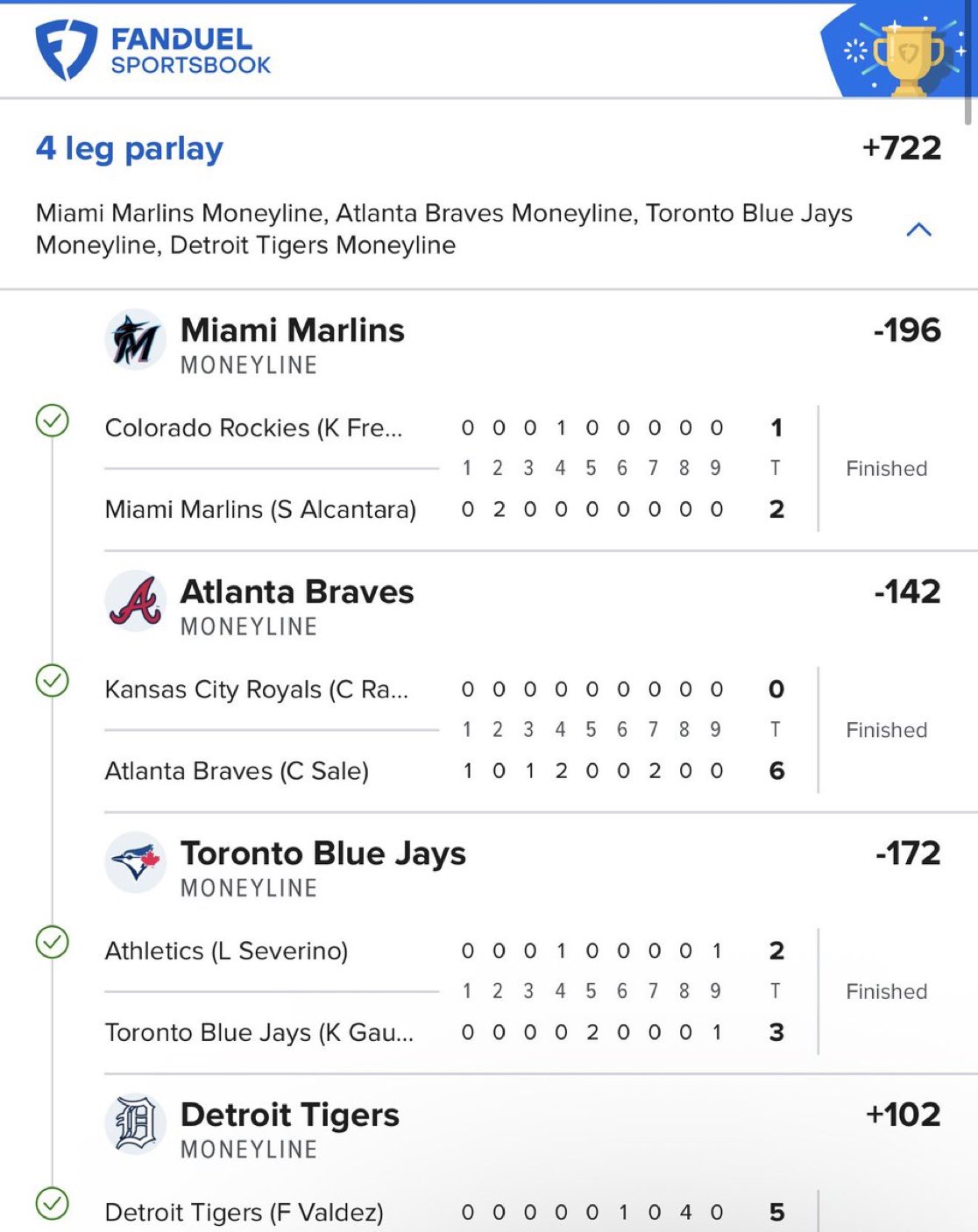The width and height of the screenshot is (978, 1232).
Task: Click the Braves leg green checkmark
Action: coord(53,681)
